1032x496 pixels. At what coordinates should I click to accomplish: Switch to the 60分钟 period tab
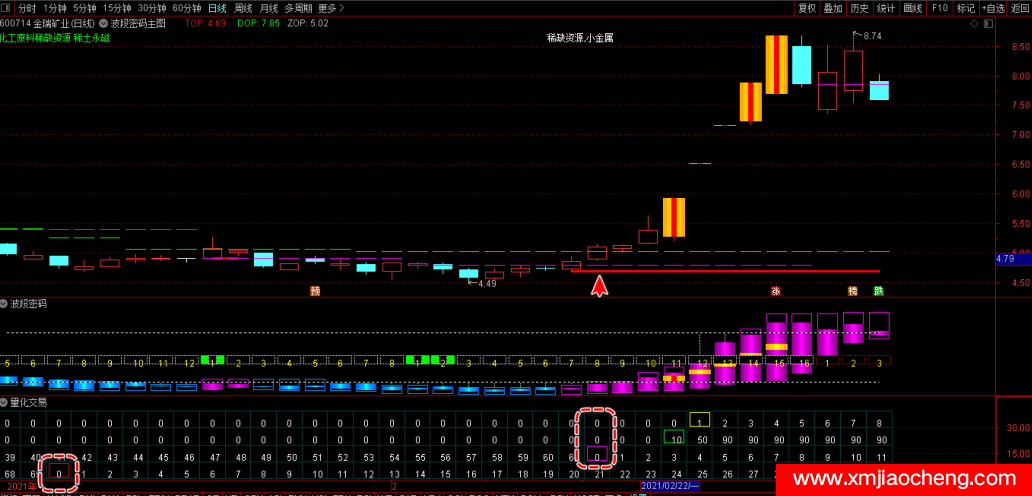pos(186,8)
